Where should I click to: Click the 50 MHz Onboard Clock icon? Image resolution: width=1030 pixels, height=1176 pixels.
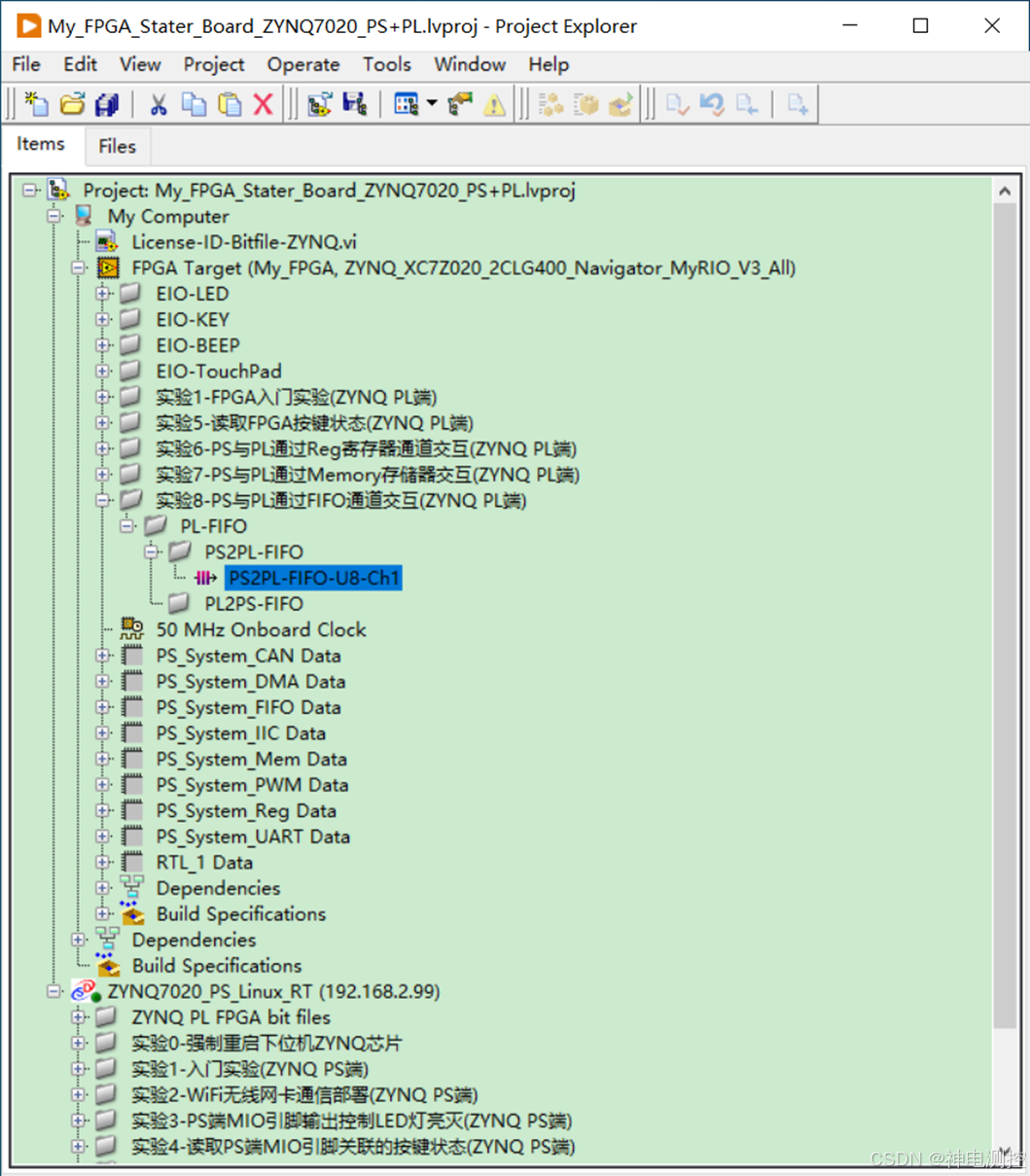(x=132, y=629)
